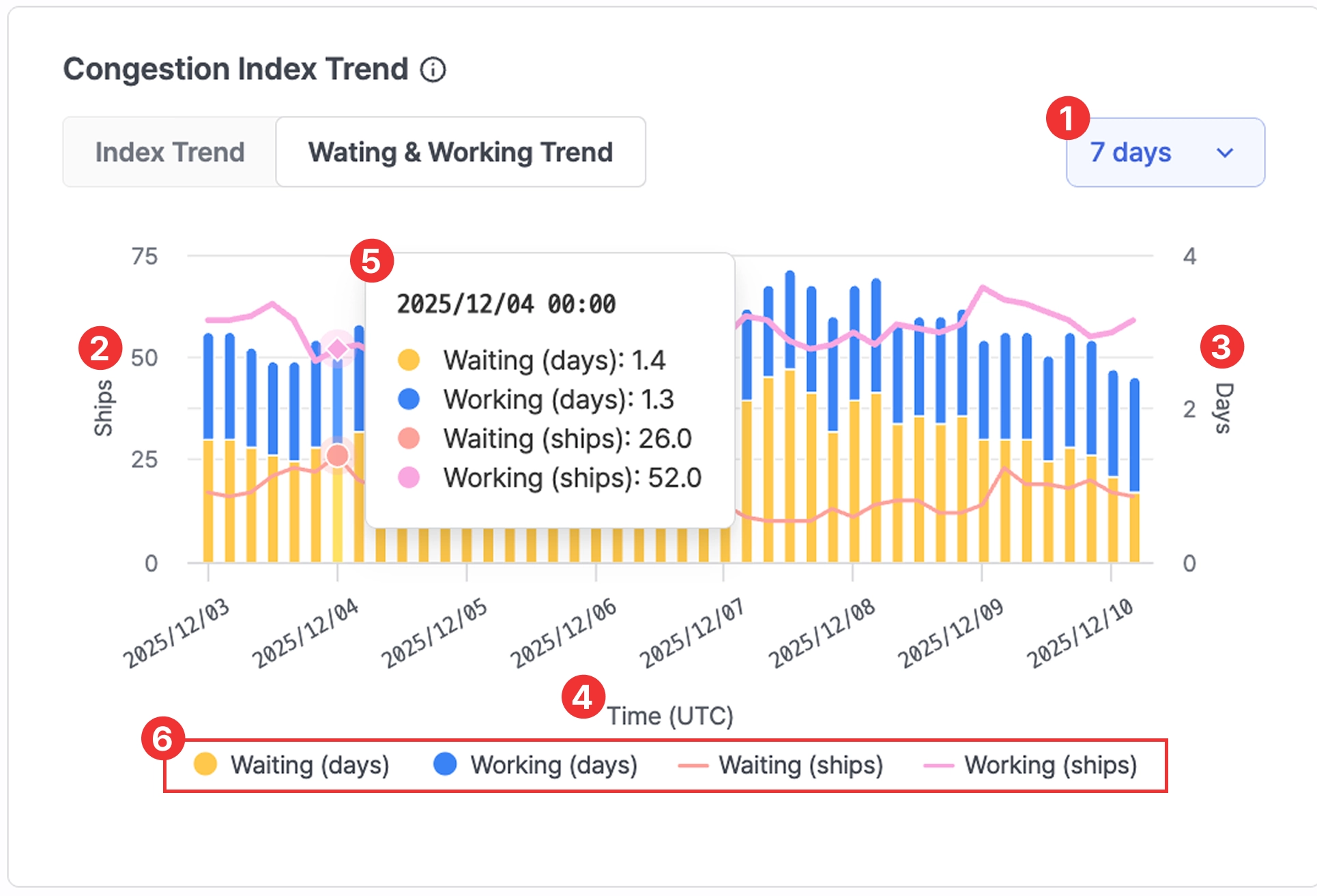Click the salmon circle marker on Waiting ships line
The height and width of the screenshot is (896, 1317).
[337, 455]
